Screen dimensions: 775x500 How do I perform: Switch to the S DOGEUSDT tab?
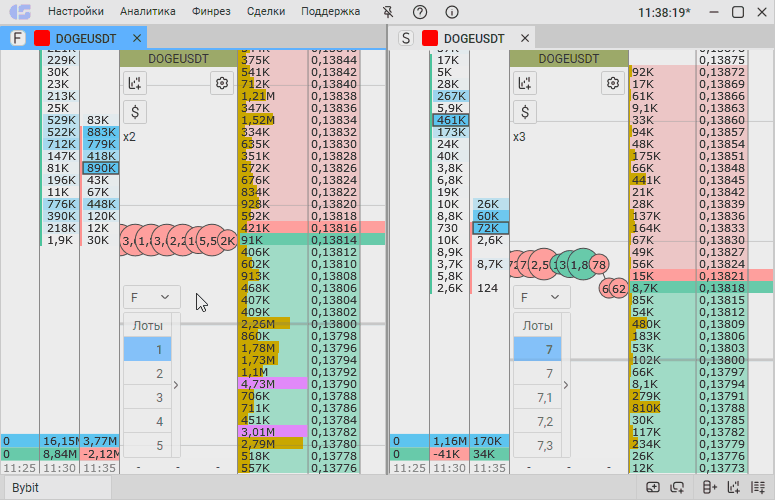pyautogui.click(x=461, y=38)
